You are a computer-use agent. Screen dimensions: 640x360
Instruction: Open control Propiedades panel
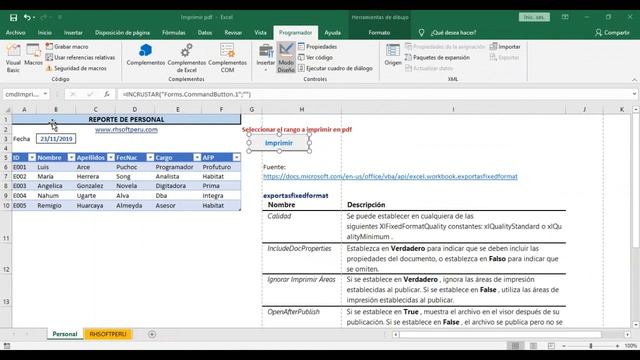(318, 47)
